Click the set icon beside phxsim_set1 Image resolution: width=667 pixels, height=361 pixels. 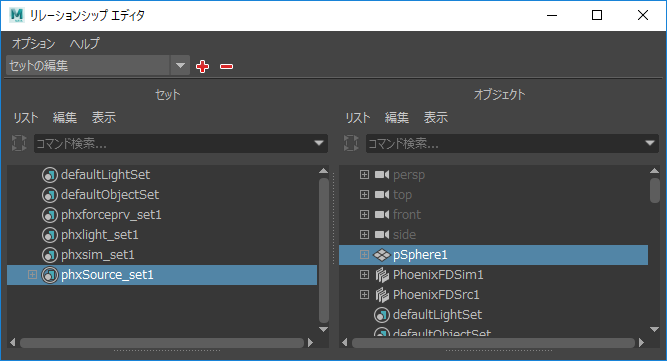[50, 255]
